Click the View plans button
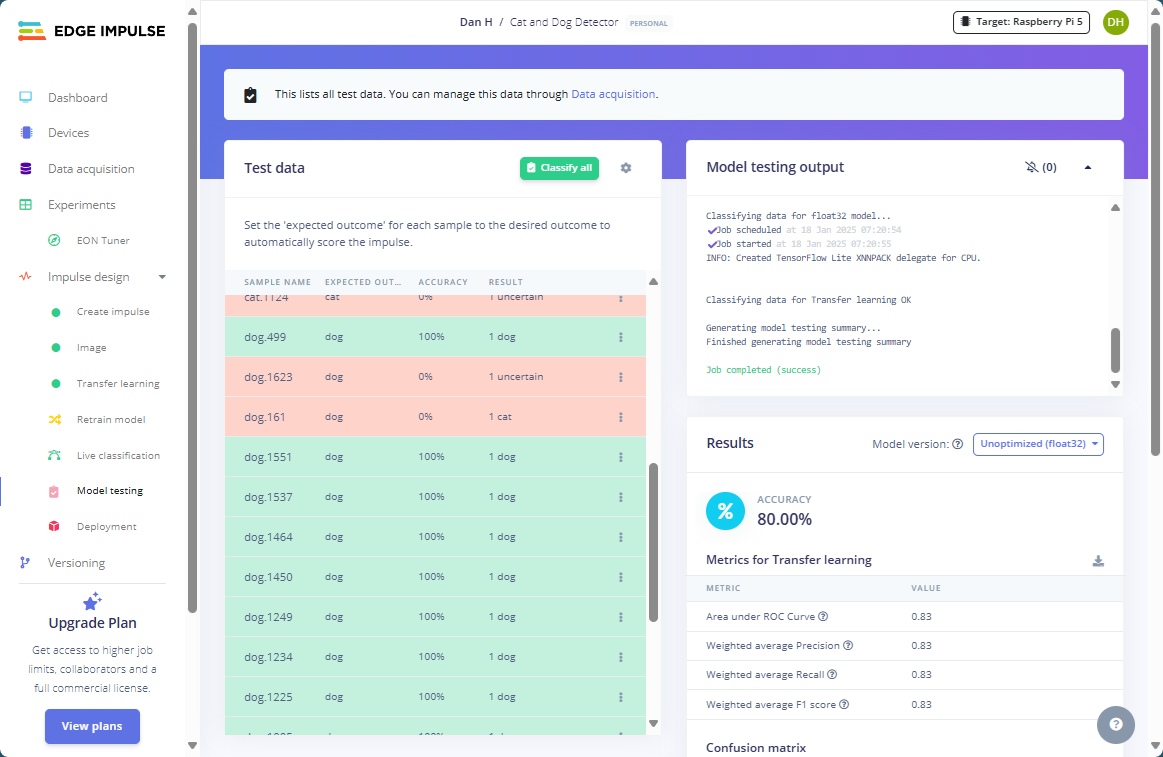1163x757 pixels. pyautogui.click(x=92, y=727)
